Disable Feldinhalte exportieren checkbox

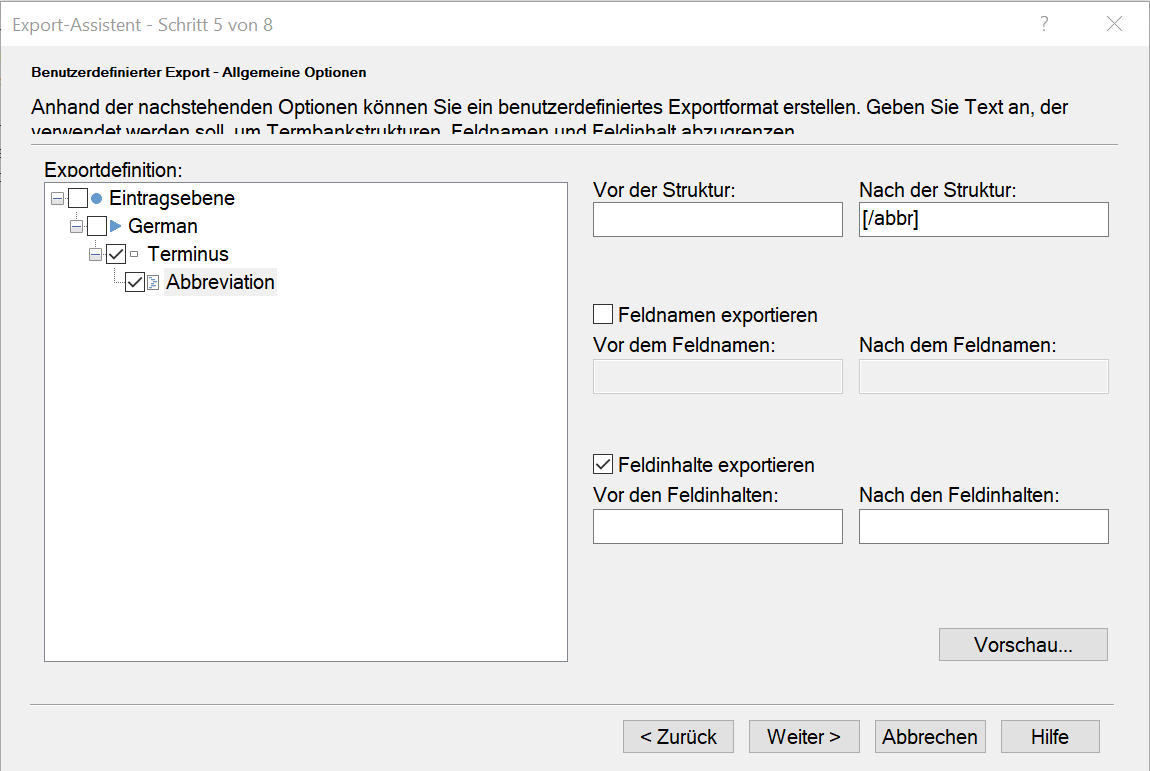[603, 464]
